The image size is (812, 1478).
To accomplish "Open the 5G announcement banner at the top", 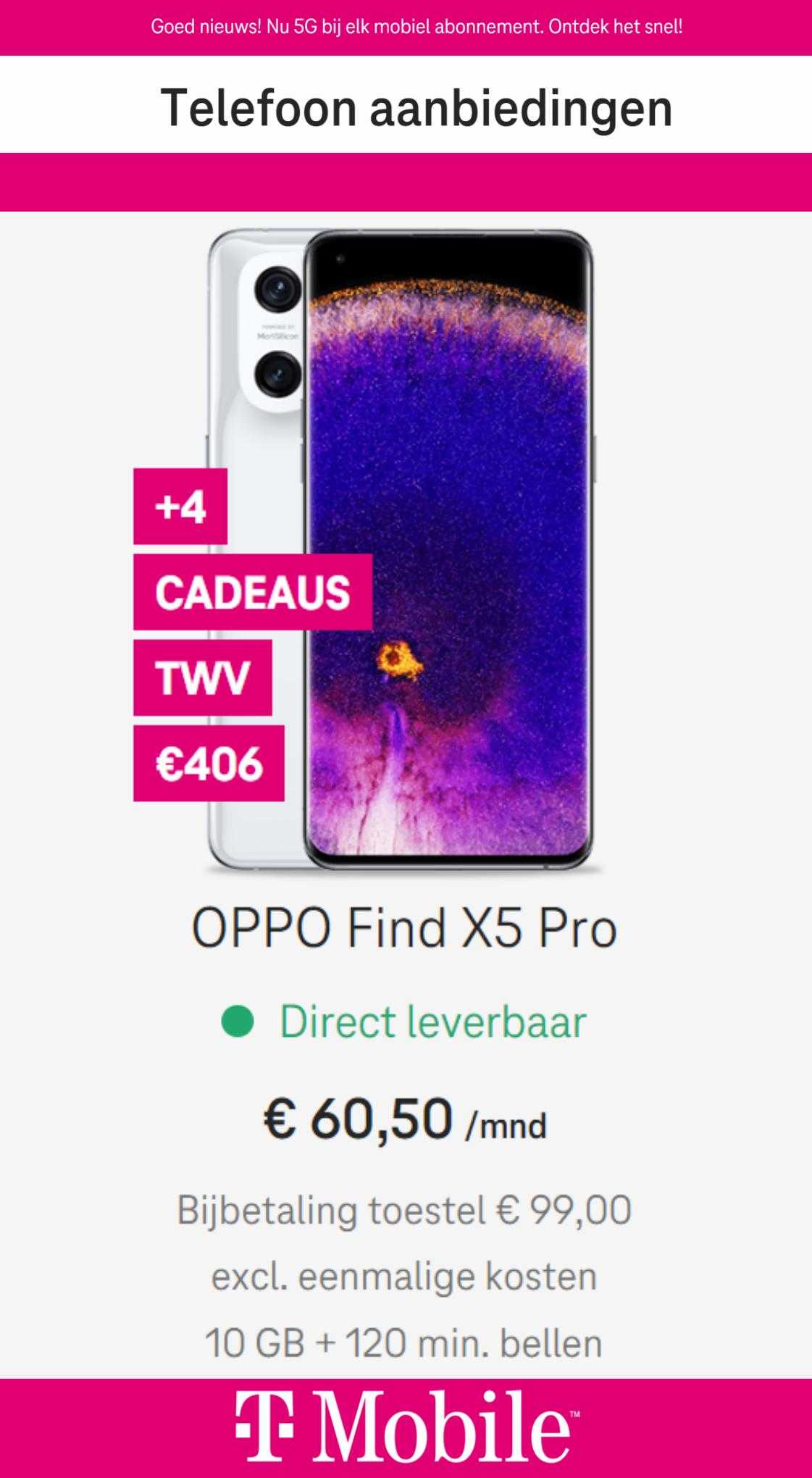I will pyautogui.click(x=406, y=28).
